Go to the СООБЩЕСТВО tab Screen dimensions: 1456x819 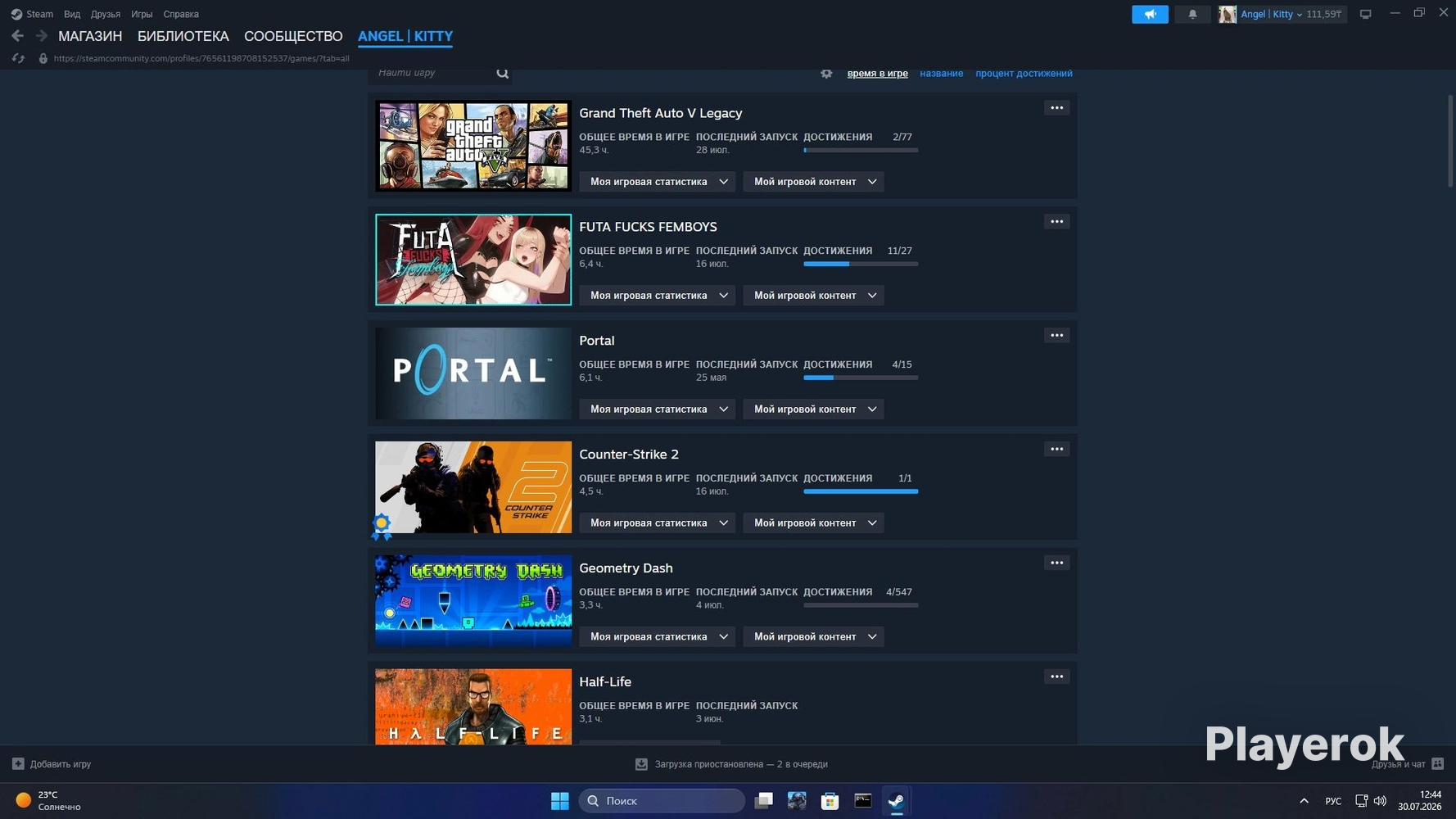click(293, 36)
